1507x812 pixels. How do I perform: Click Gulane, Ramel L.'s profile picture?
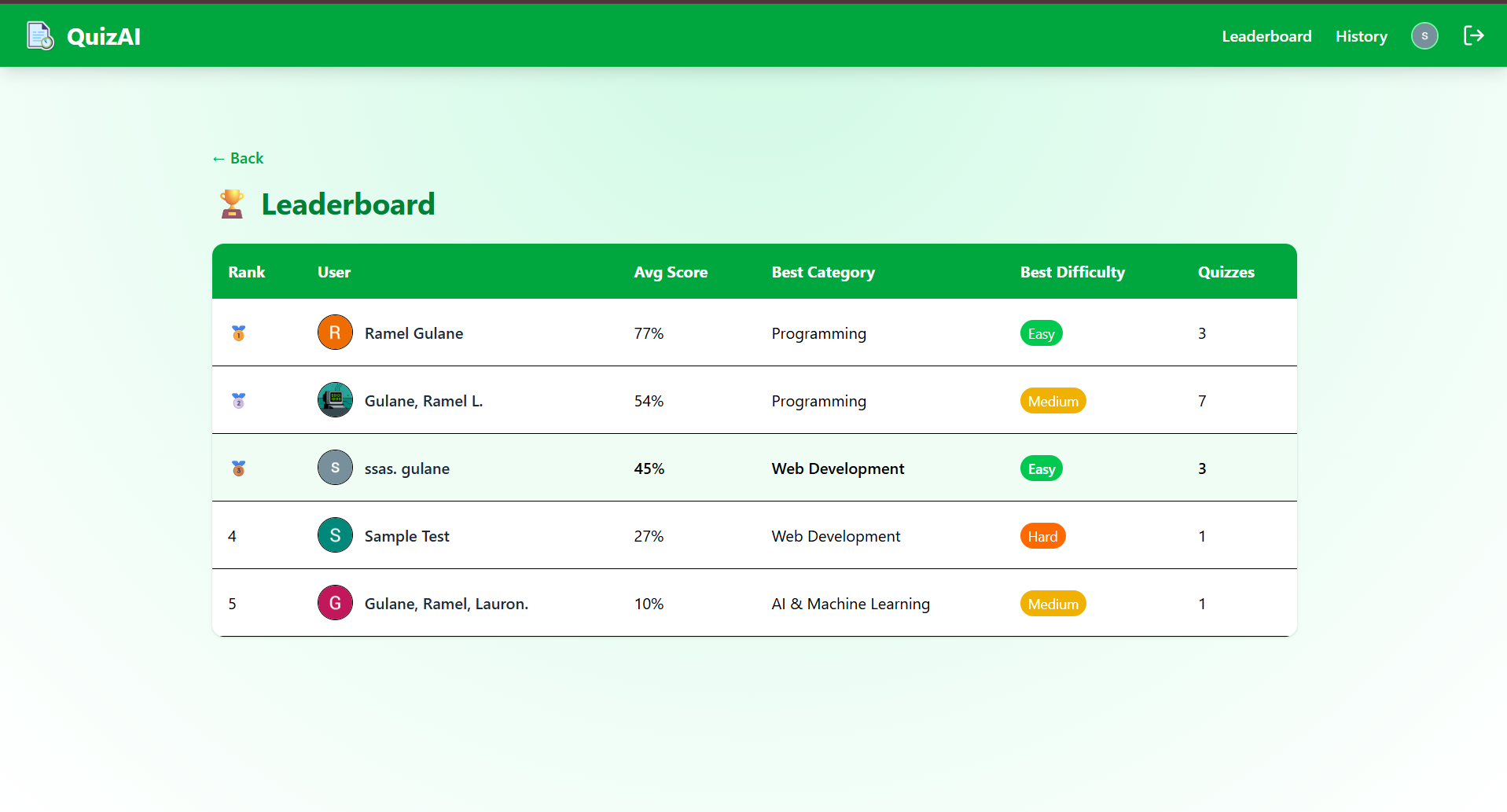point(335,400)
